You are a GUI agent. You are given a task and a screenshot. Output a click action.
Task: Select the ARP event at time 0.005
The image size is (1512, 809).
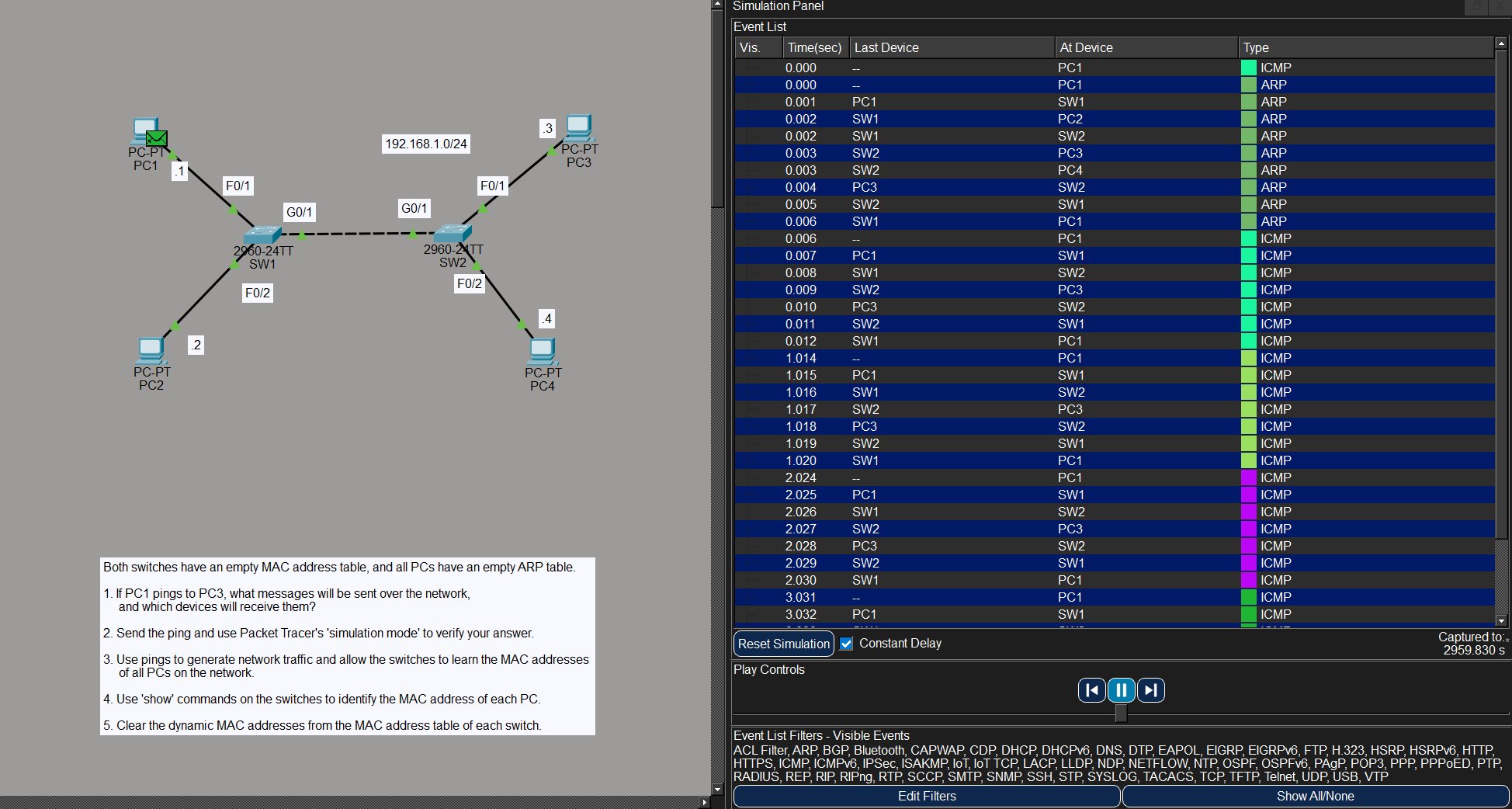click(x=1115, y=204)
